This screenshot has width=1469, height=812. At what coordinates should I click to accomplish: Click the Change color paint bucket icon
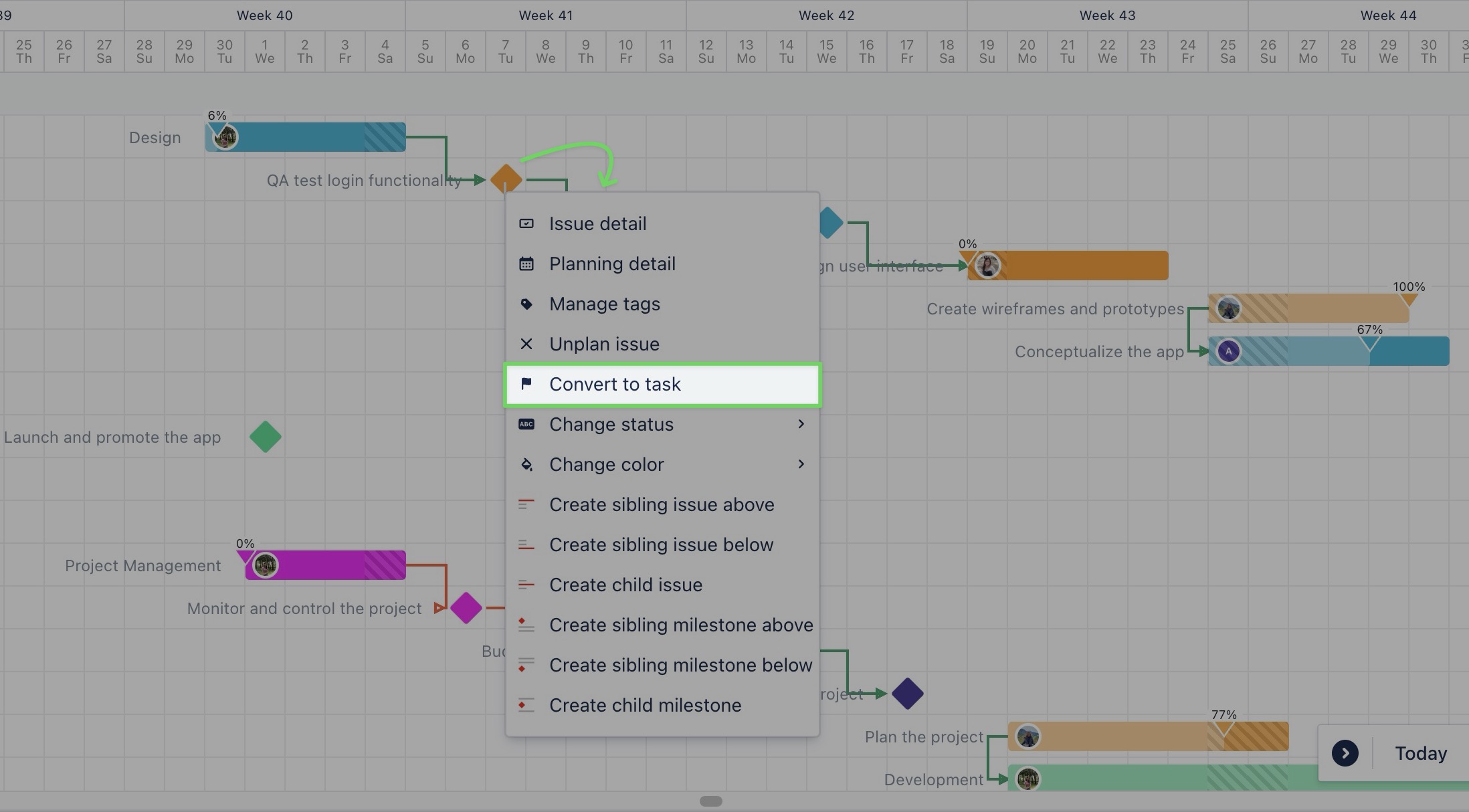[x=526, y=464]
